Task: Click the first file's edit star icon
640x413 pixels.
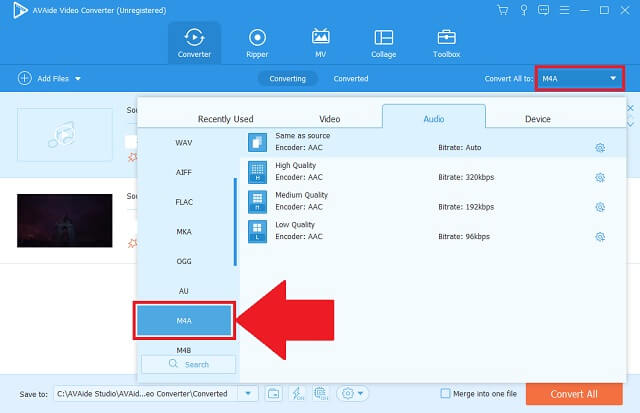Action: (133, 157)
